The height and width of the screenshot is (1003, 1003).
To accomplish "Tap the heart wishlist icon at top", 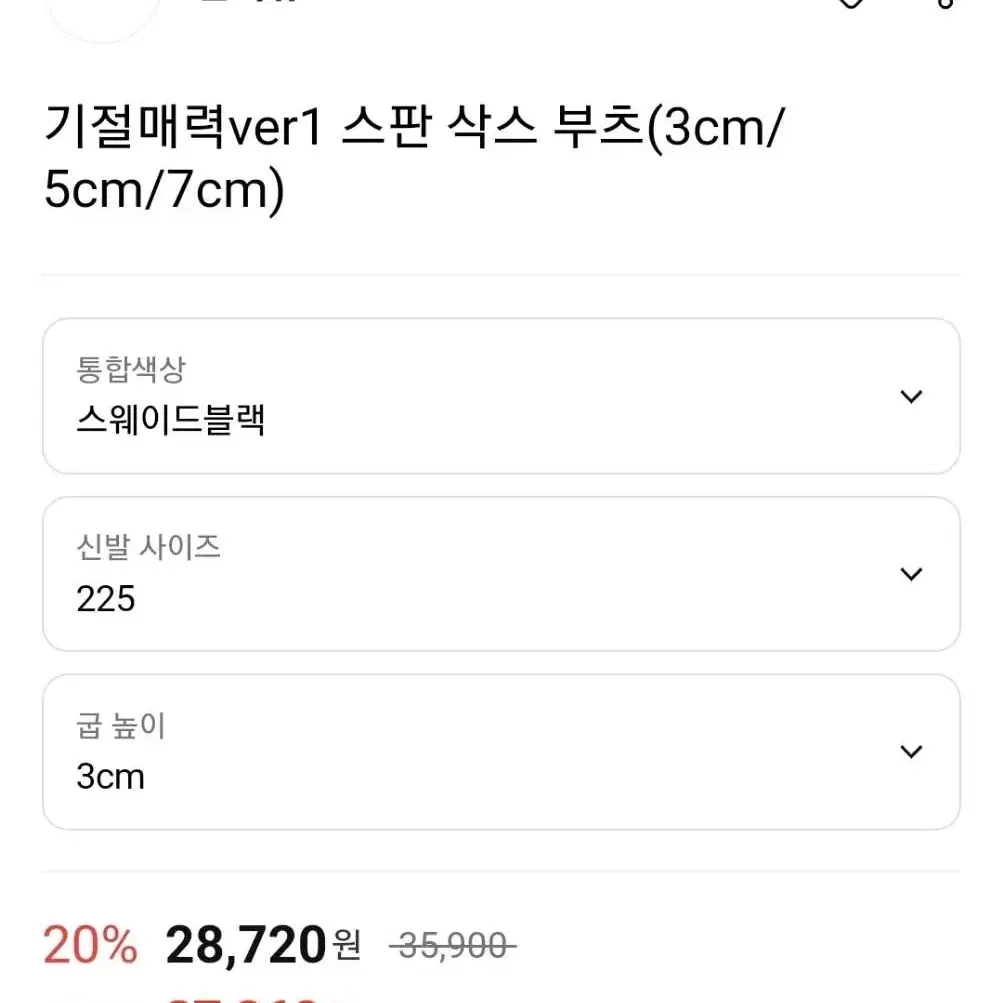I will pyautogui.click(x=850, y=3).
